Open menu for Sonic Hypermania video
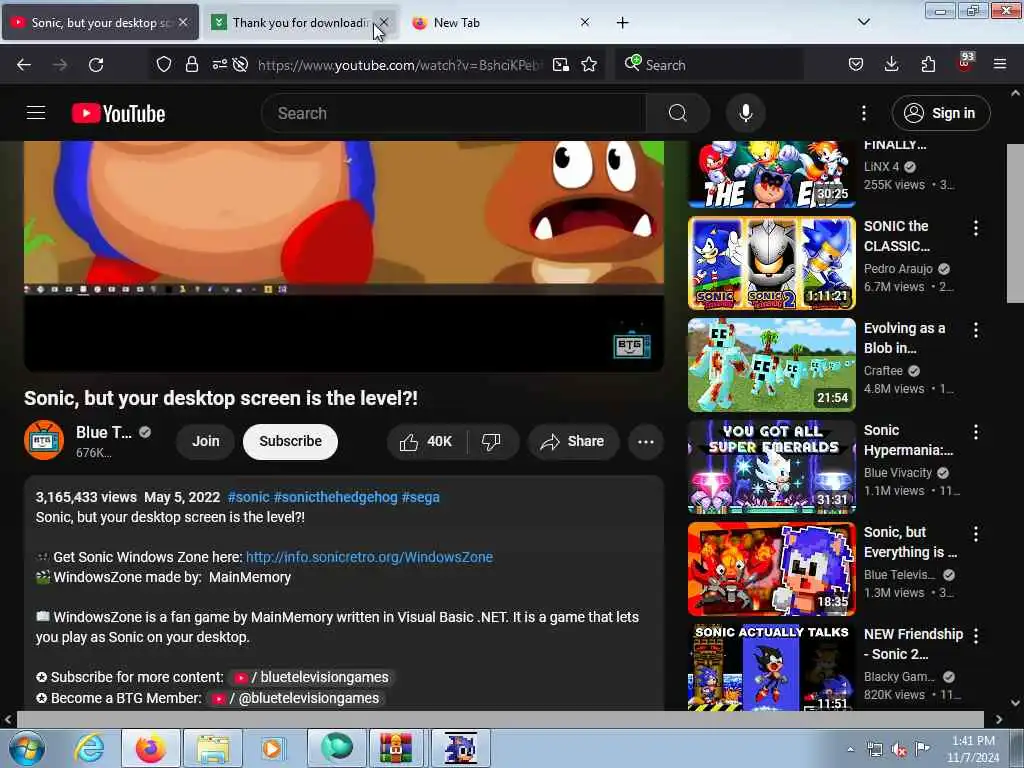This screenshot has width=1024, height=768. [x=976, y=432]
